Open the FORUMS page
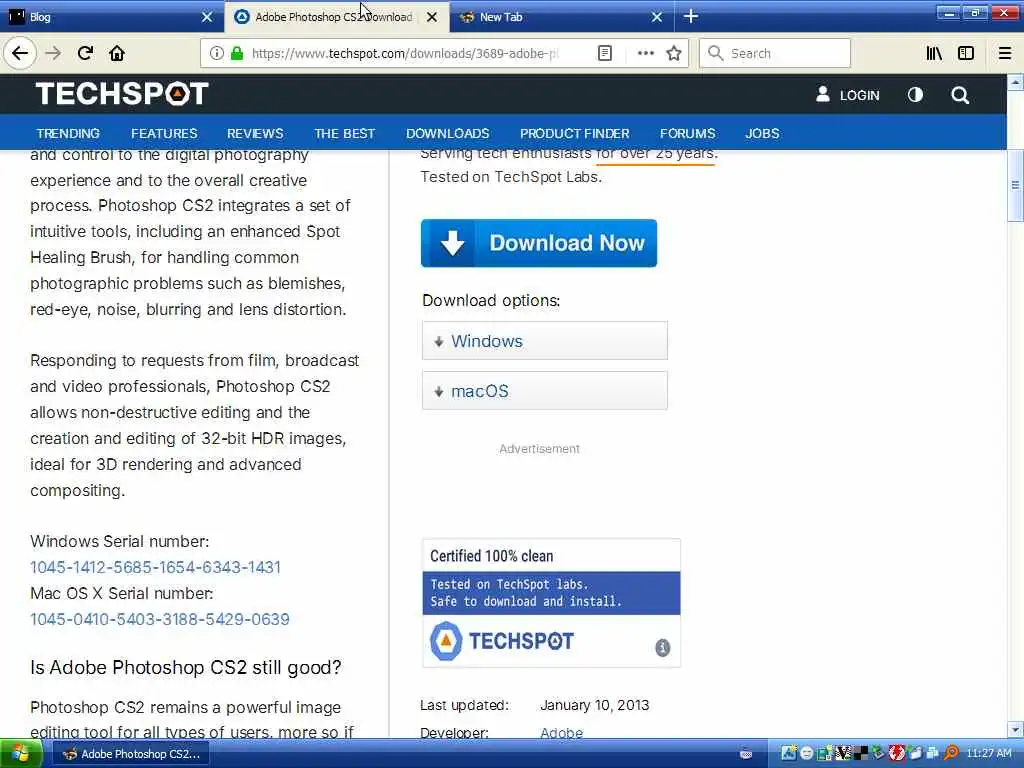The image size is (1024, 768). tap(688, 133)
